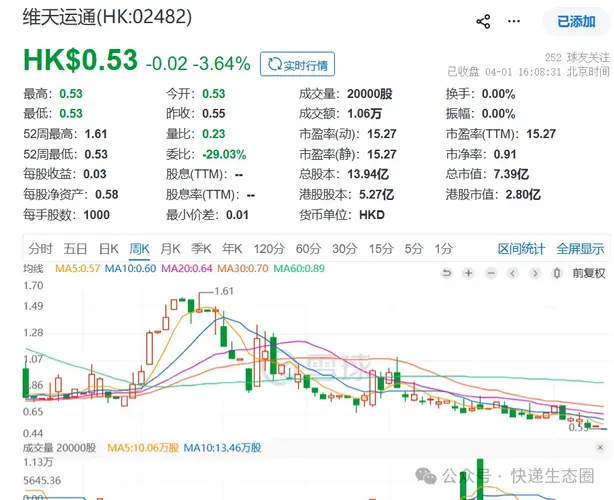Screen dimensions: 614x500
Task: Click the MA60:0.89 indicator label
Action: (299, 269)
